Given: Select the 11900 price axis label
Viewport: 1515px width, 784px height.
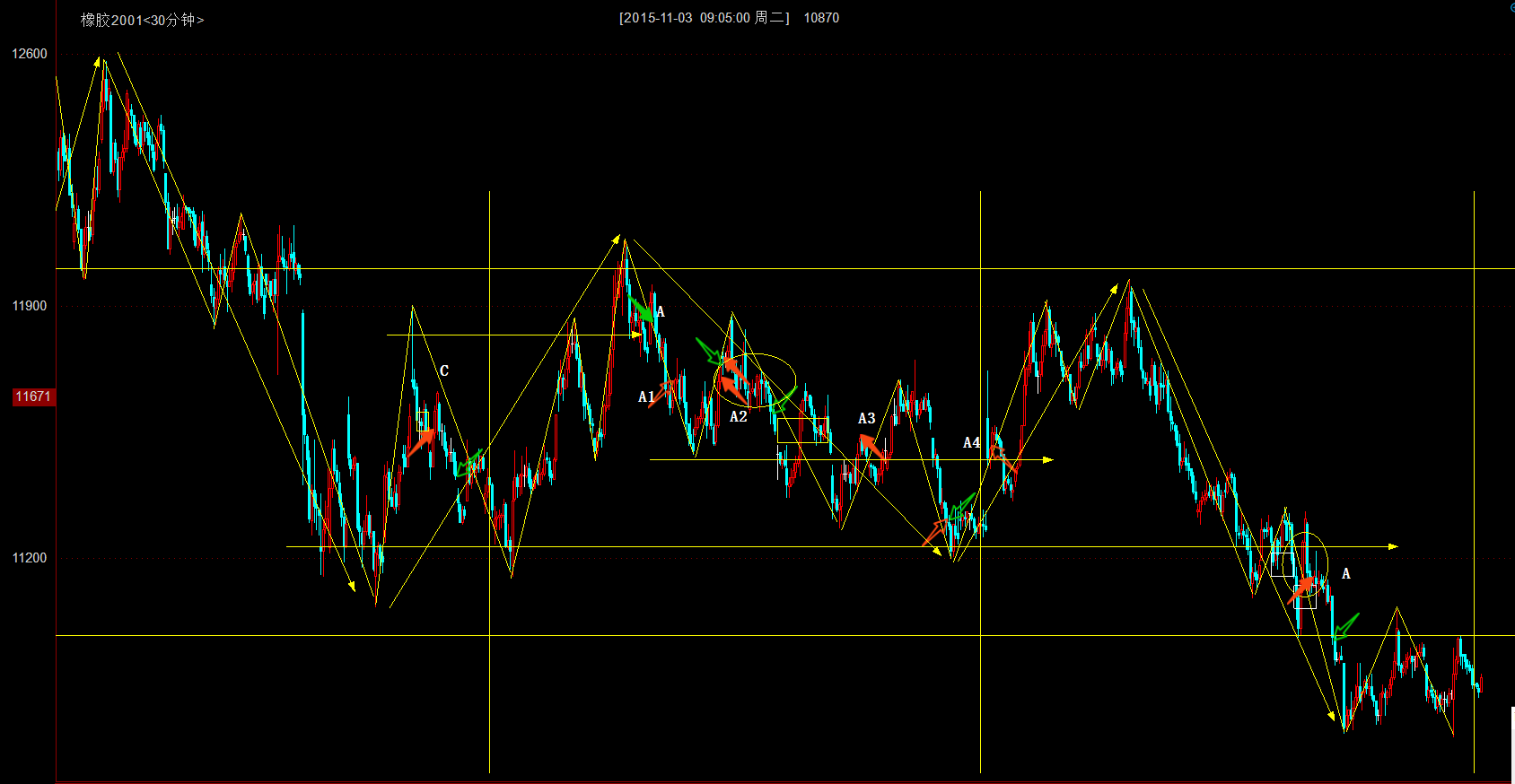Looking at the screenshot, I should (x=30, y=306).
